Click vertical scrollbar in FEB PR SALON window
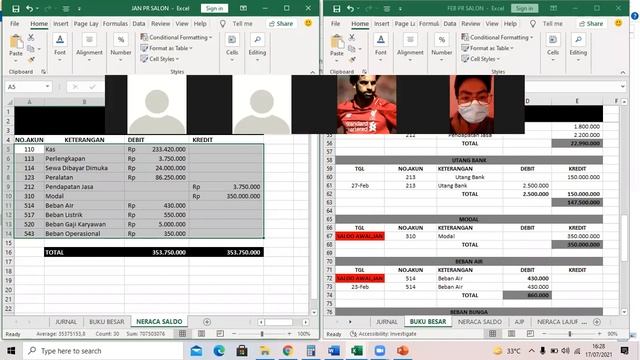 pos(624,237)
